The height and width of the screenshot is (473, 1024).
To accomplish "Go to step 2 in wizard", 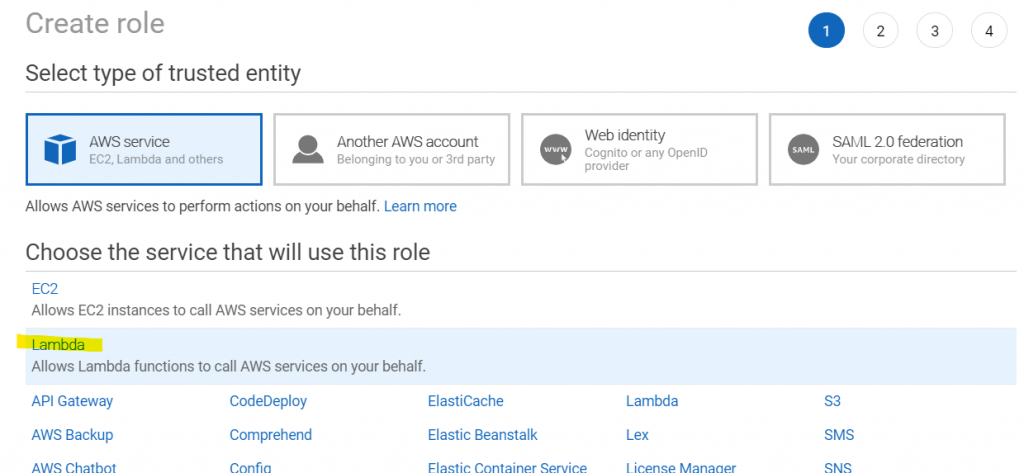I will pos(880,31).
